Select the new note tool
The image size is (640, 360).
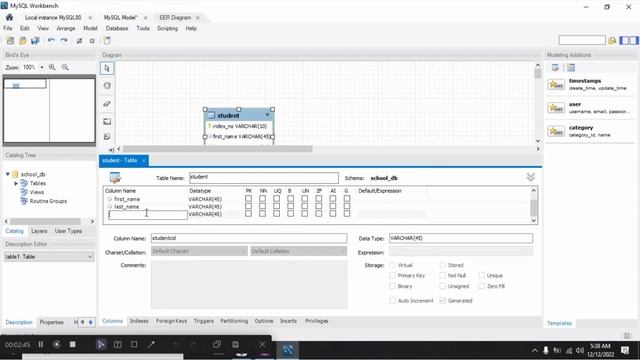107,137
